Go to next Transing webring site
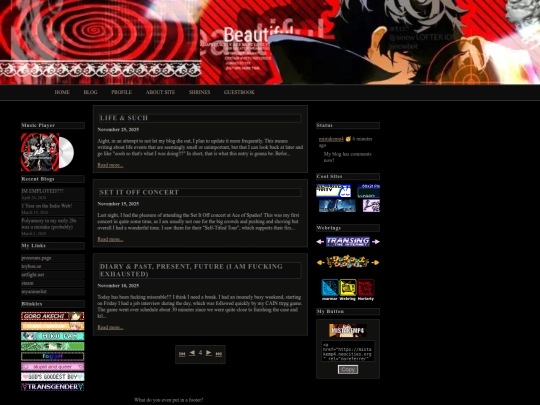540x405 pixels. tap(376, 242)
